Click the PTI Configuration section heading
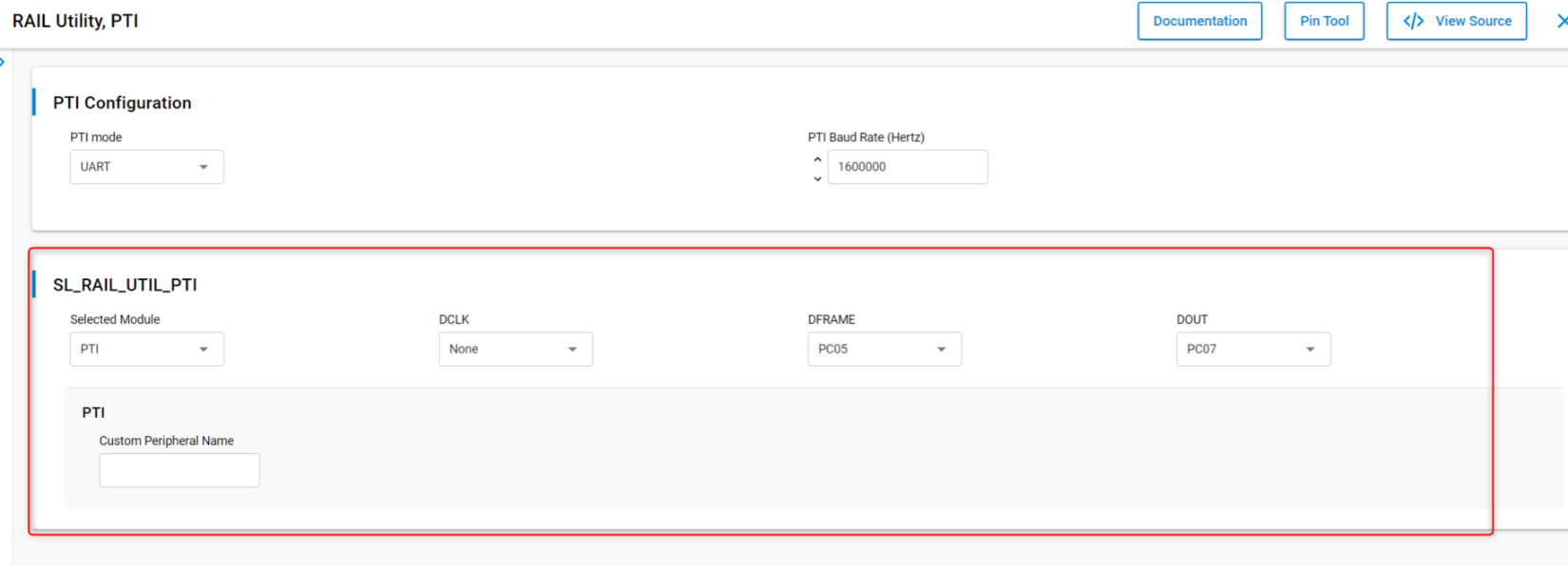This screenshot has width=1568, height=566. pyautogui.click(x=122, y=103)
